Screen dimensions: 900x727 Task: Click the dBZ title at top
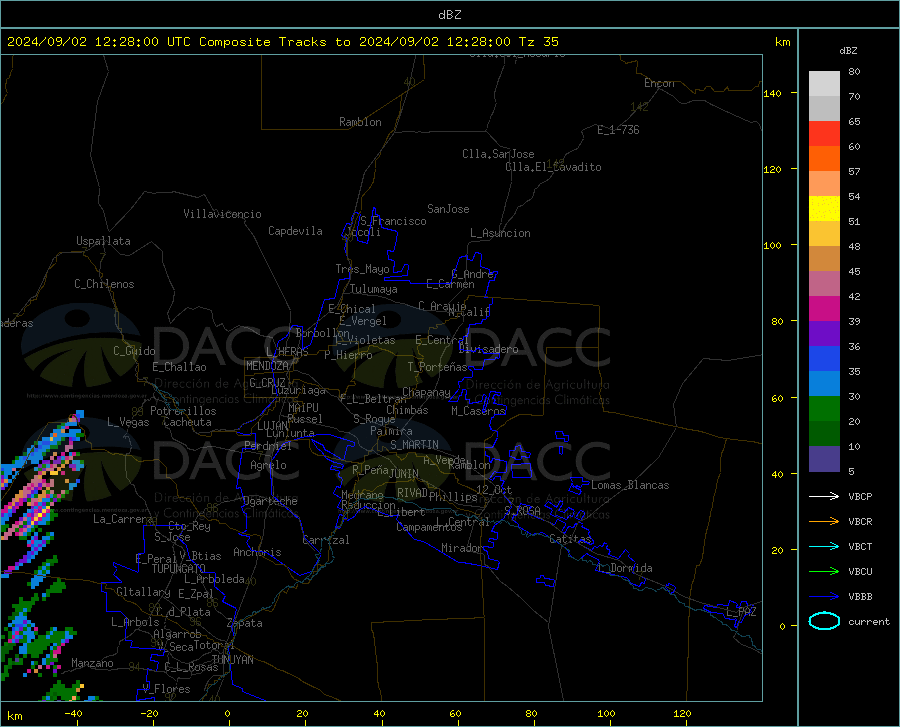pyautogui.click(x=449, y=15)
